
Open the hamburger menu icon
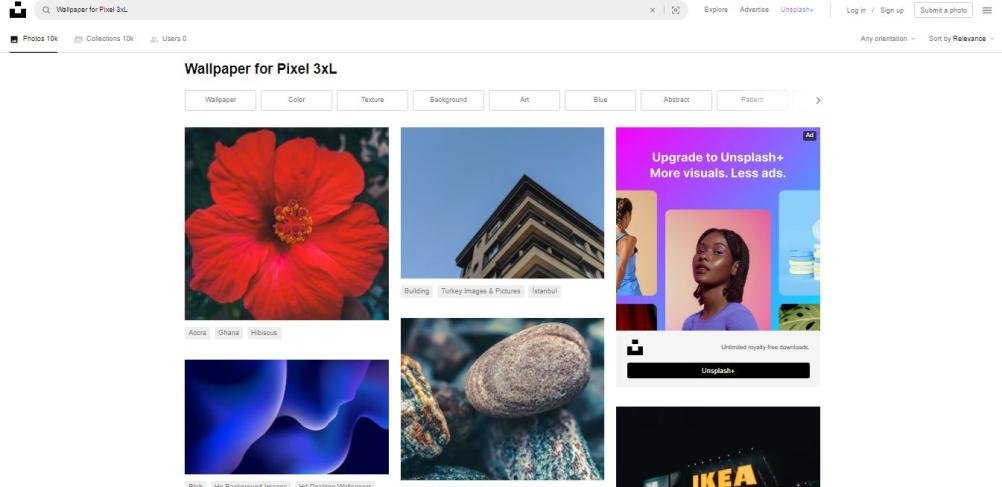(x=987, y=10)
